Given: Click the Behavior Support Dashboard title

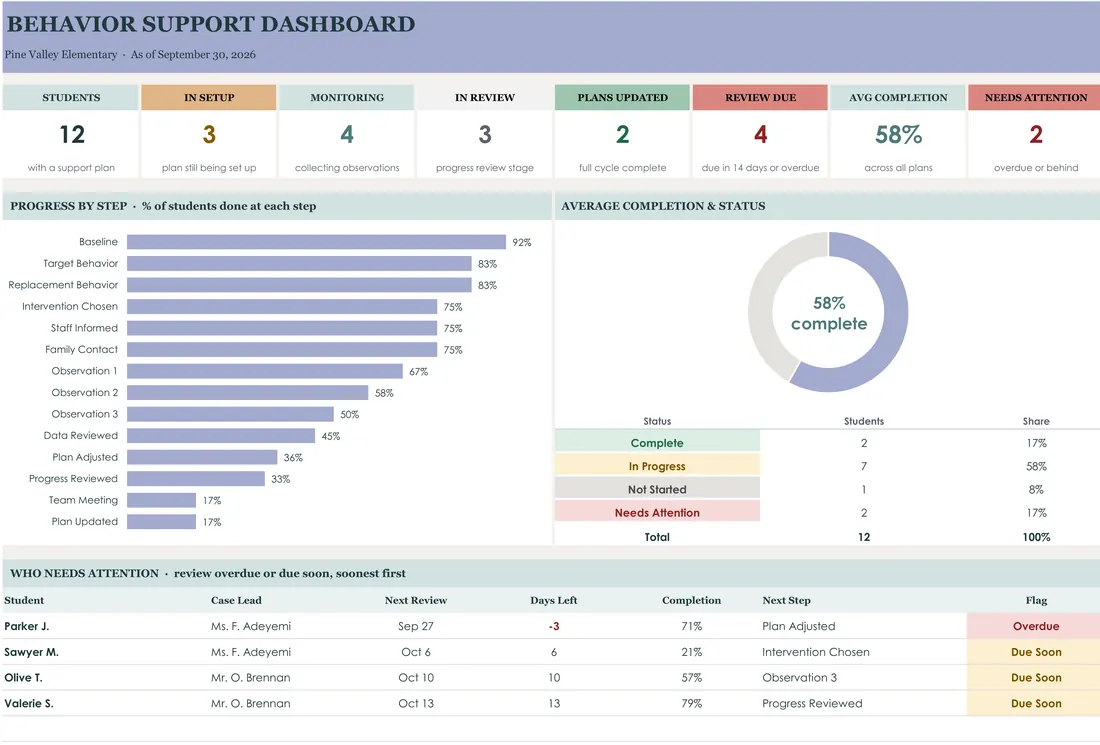Looking at the screenshot, I should [x=210, y=24].
